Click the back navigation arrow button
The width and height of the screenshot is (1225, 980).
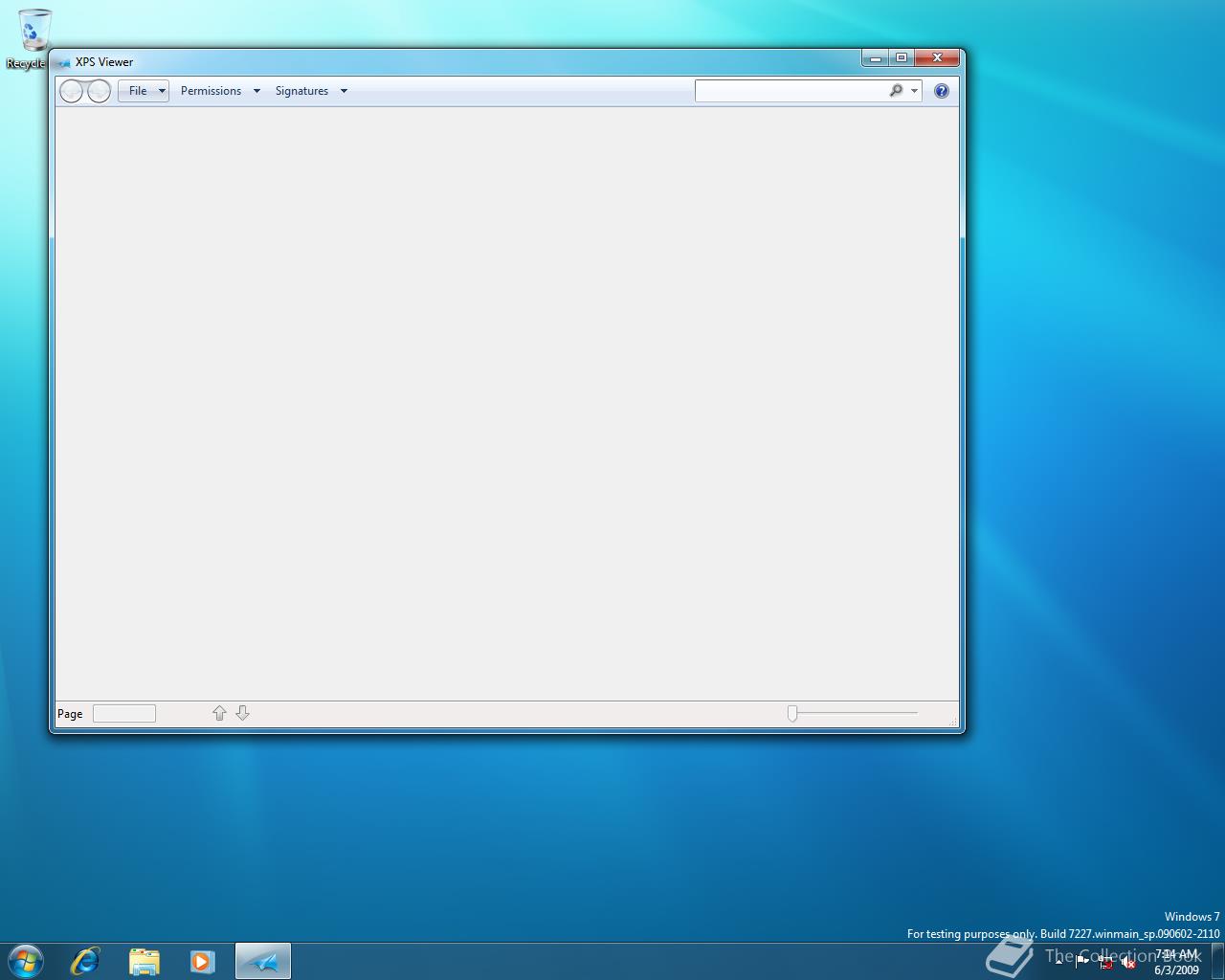tap(72, 91)
